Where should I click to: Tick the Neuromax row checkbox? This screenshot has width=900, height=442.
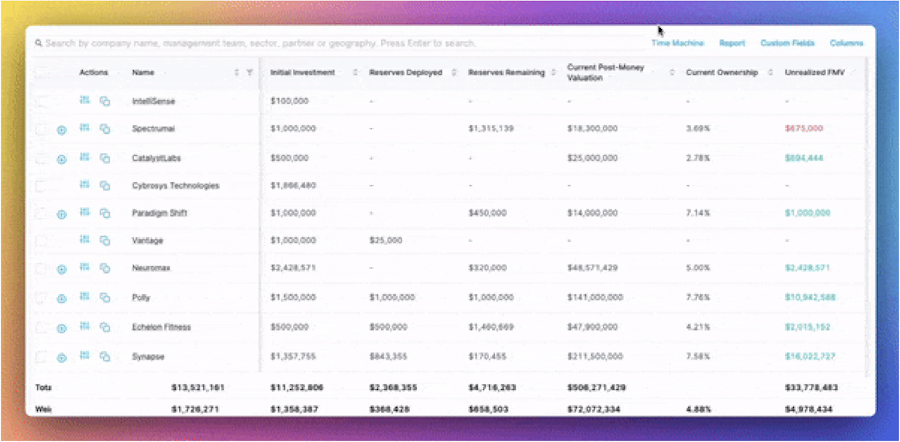41,268
